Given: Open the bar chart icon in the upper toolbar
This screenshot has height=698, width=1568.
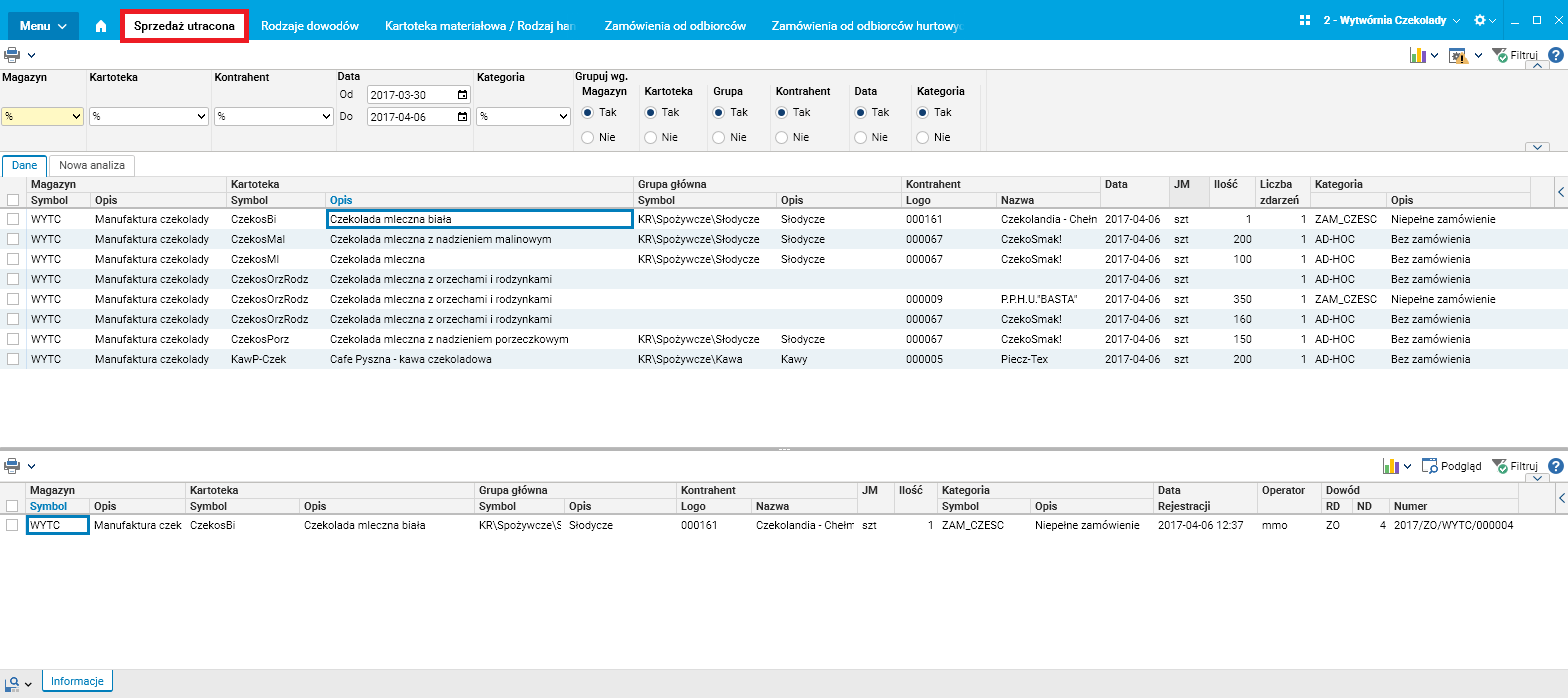Looking at the screenshot, I should [x=1417, y=56].
